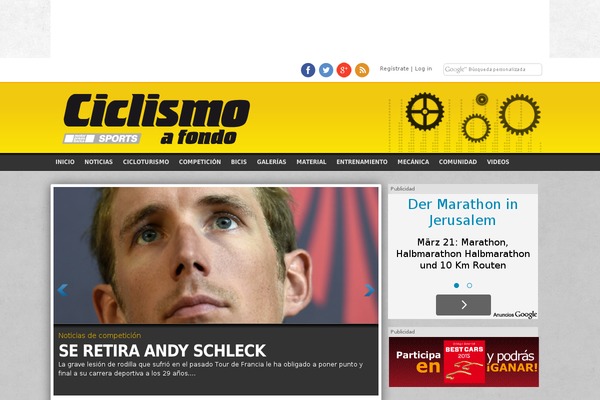The height and width of the screenshot is (400, 600).
Task: Click the Ciclismo a fondo logo
Action: coord(157,119)
